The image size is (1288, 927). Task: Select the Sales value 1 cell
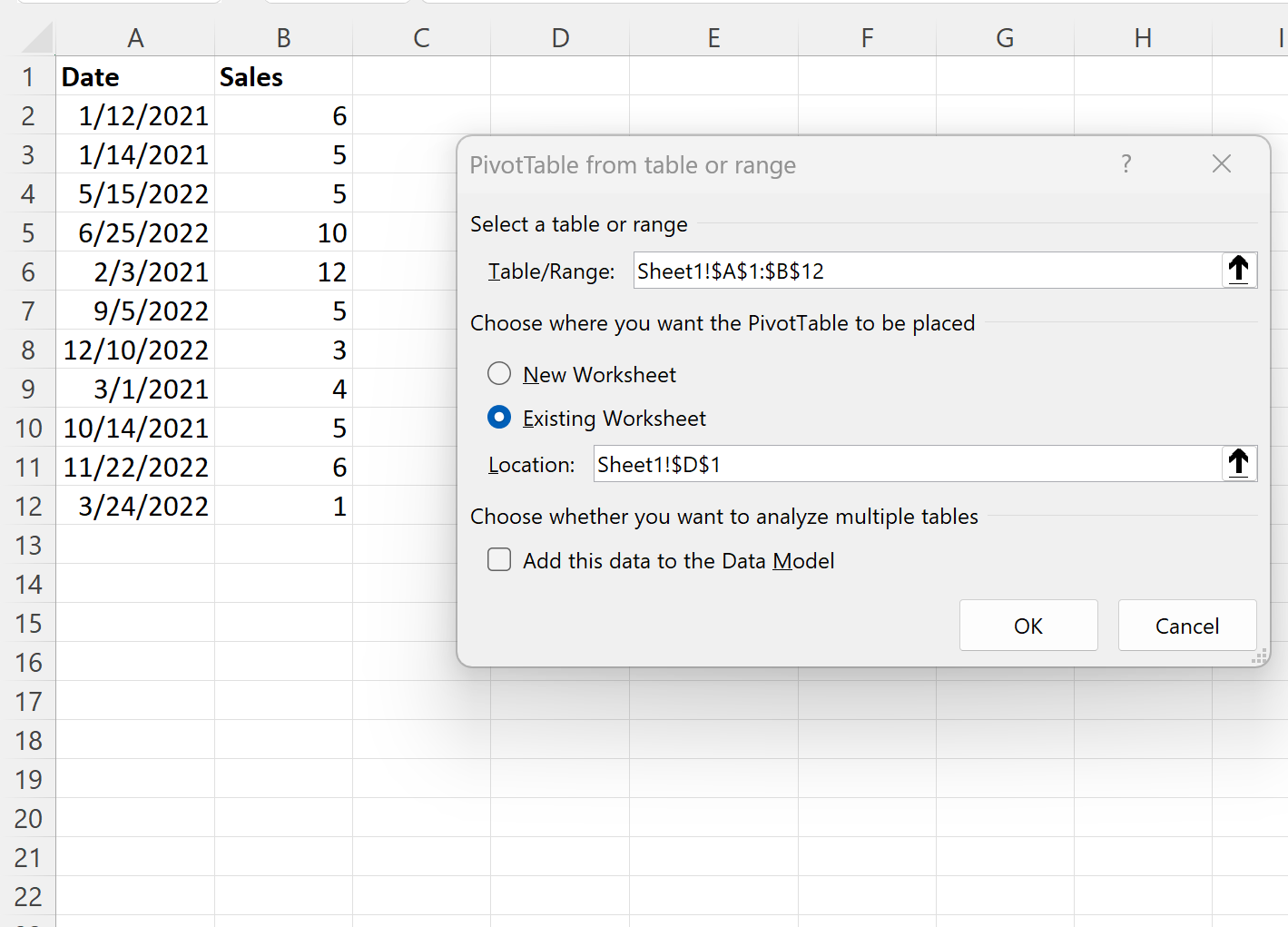(x=283, y=506)
